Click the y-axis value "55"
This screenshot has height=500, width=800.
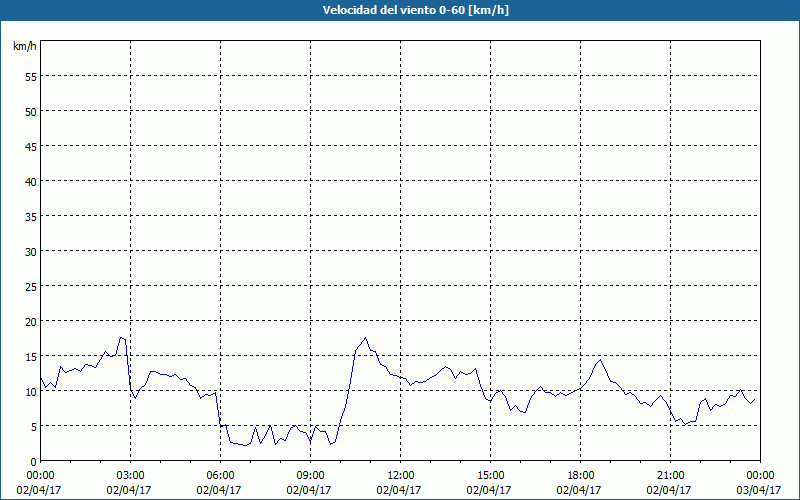pyautogui.click(x=31, y=77)
